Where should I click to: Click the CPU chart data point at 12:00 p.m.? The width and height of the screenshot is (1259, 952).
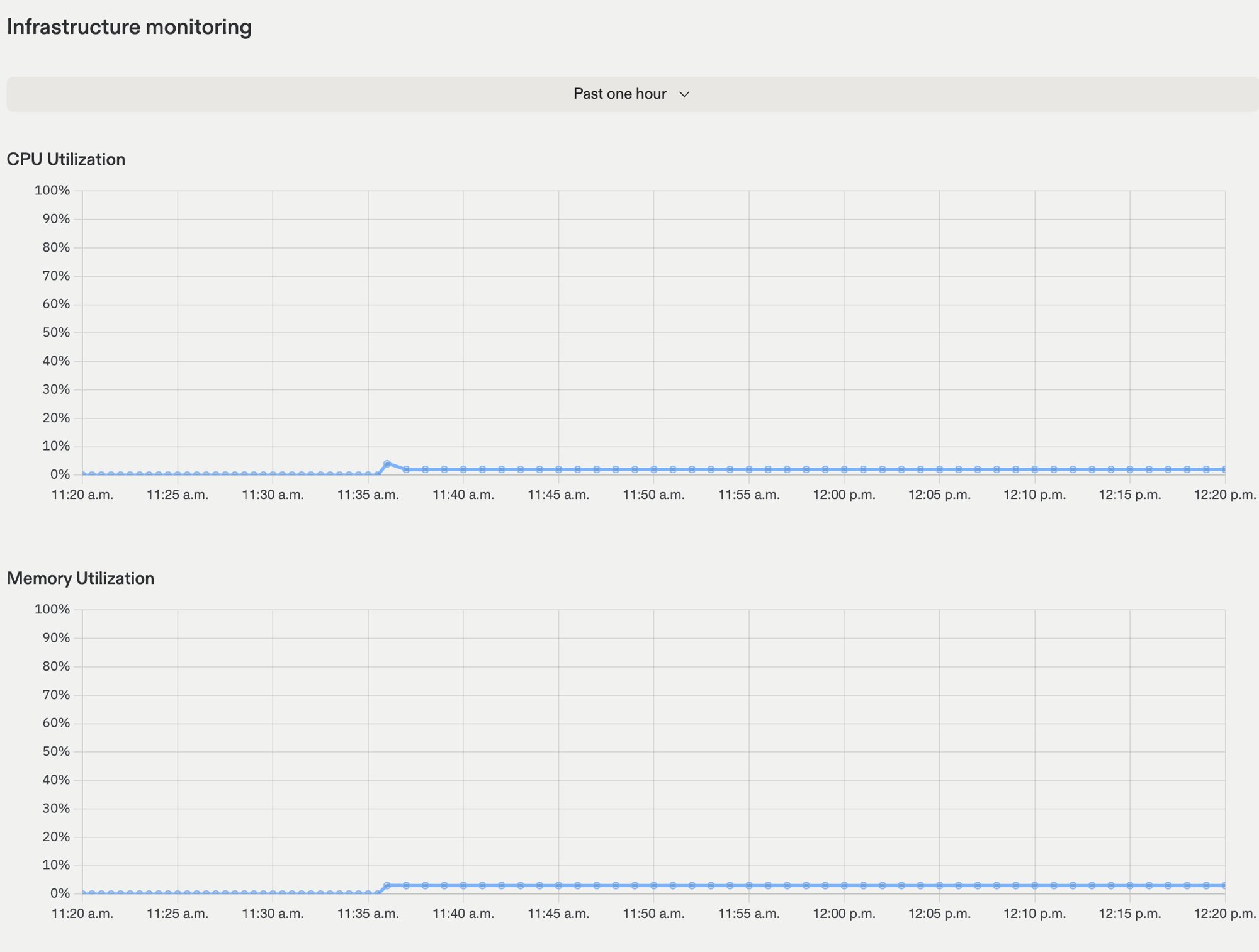pos(844,469)
